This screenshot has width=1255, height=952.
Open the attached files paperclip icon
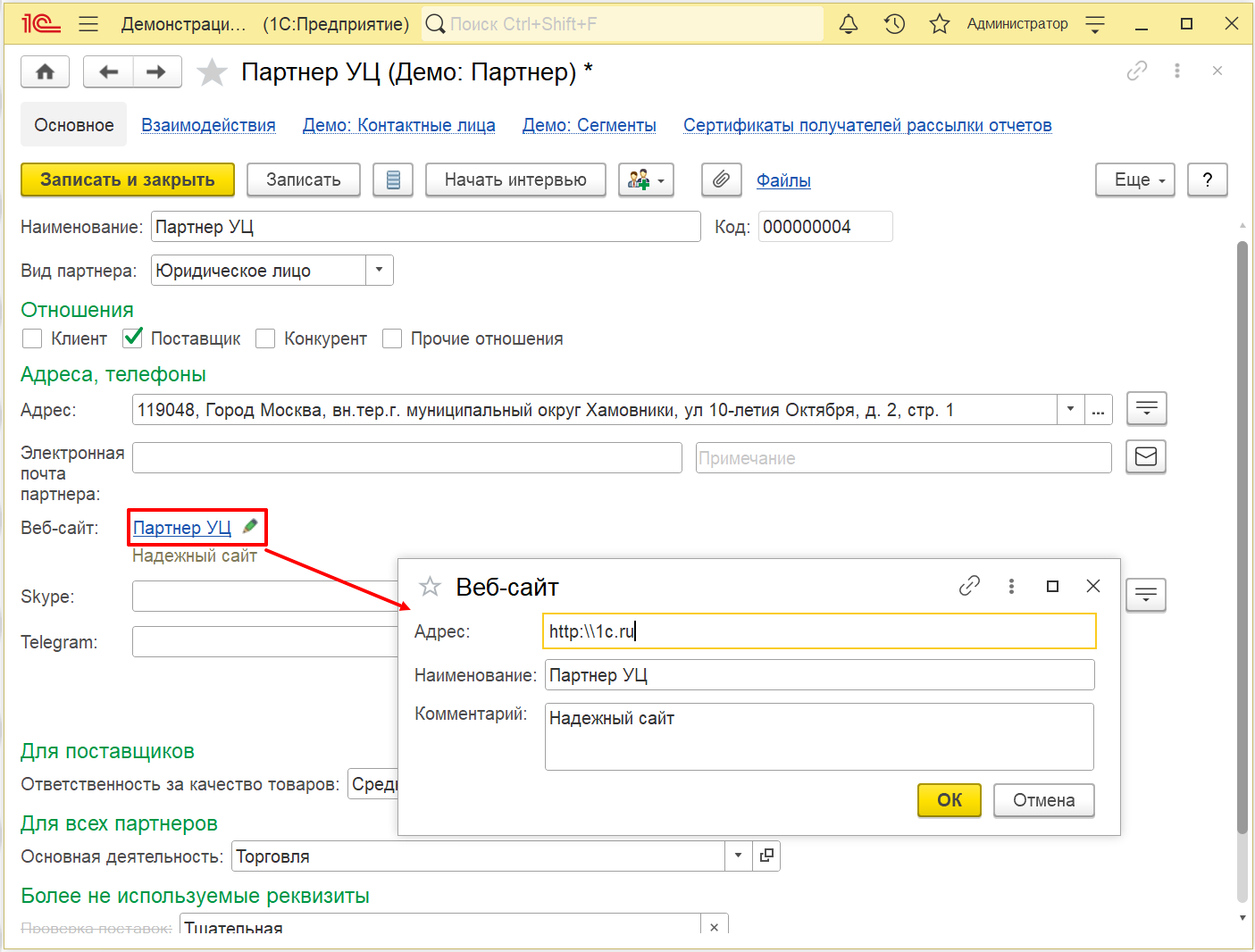coord(722,180)
